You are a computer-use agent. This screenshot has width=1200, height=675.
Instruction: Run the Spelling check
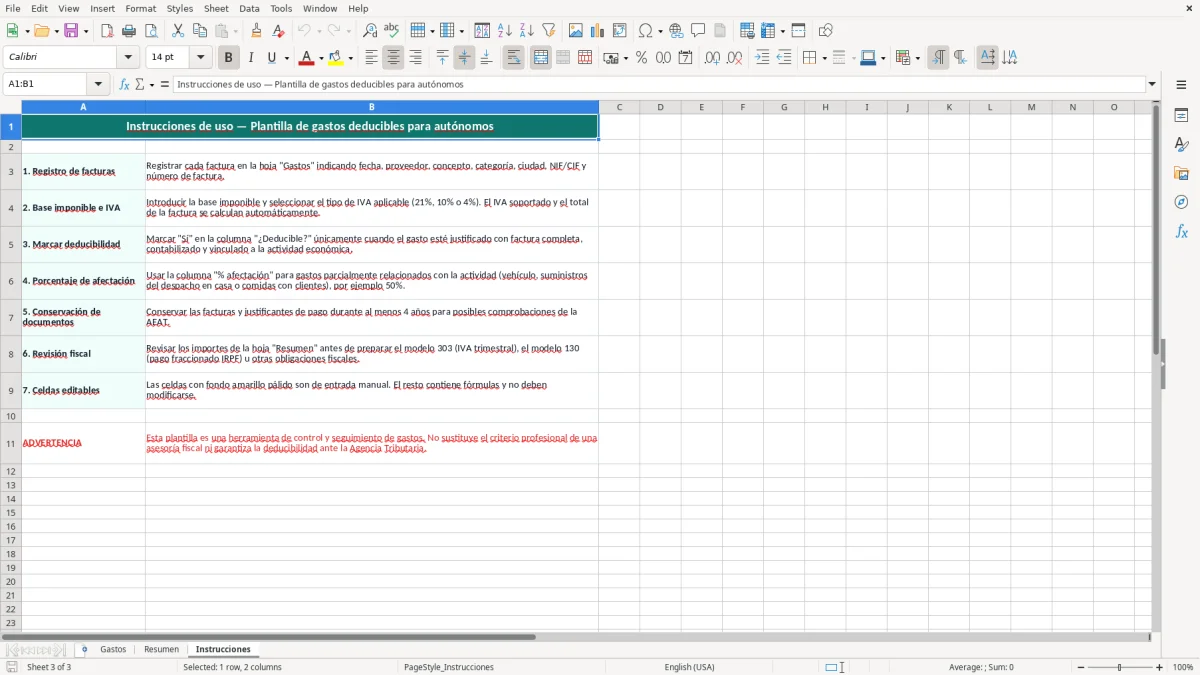(x=392, y=31)
